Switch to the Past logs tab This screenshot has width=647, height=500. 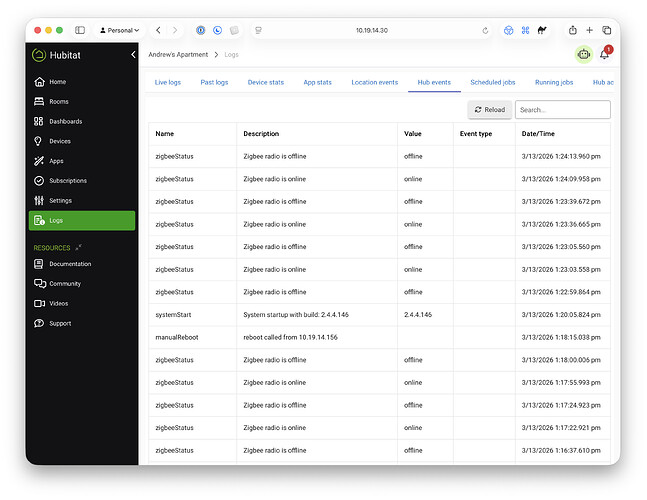[x=214, y=82]
